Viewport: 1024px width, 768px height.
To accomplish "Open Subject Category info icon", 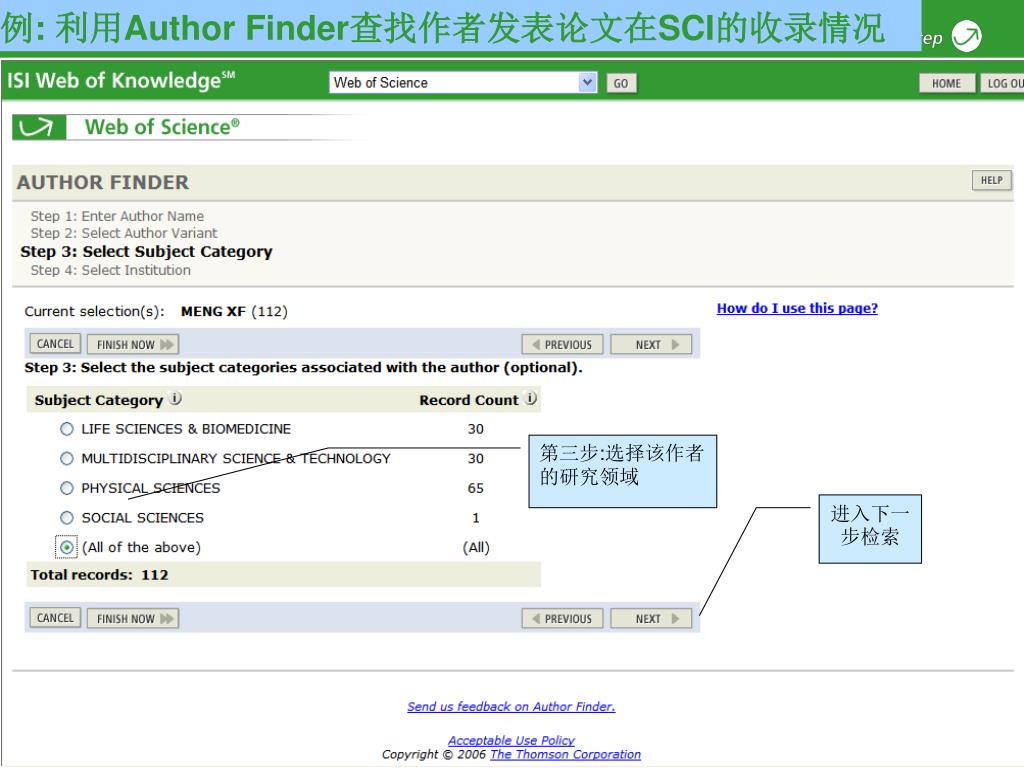I will click(x=175, y=398).
